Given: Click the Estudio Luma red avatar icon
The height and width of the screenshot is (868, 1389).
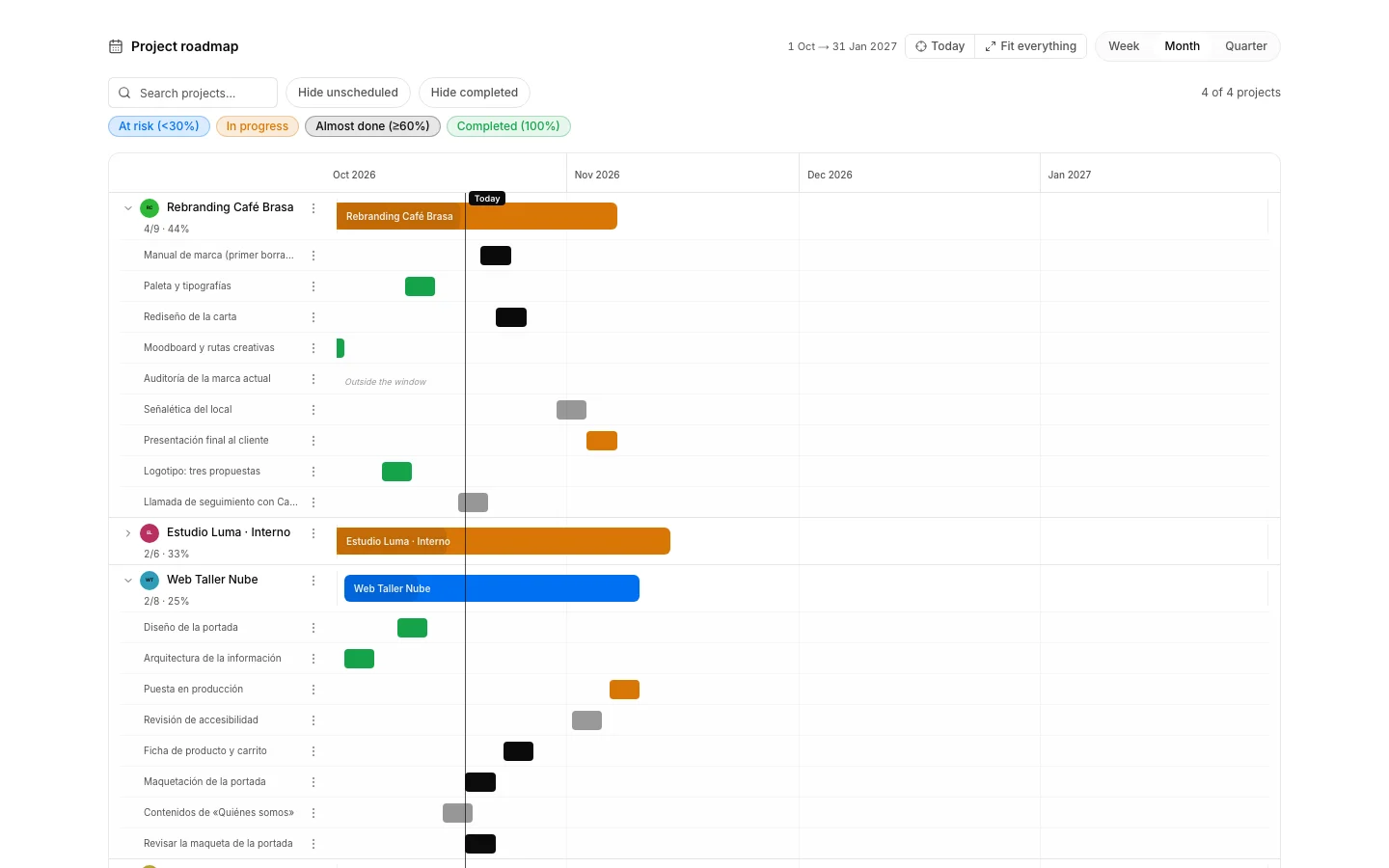Looking at the screenshot, I should tap(150, 533).
